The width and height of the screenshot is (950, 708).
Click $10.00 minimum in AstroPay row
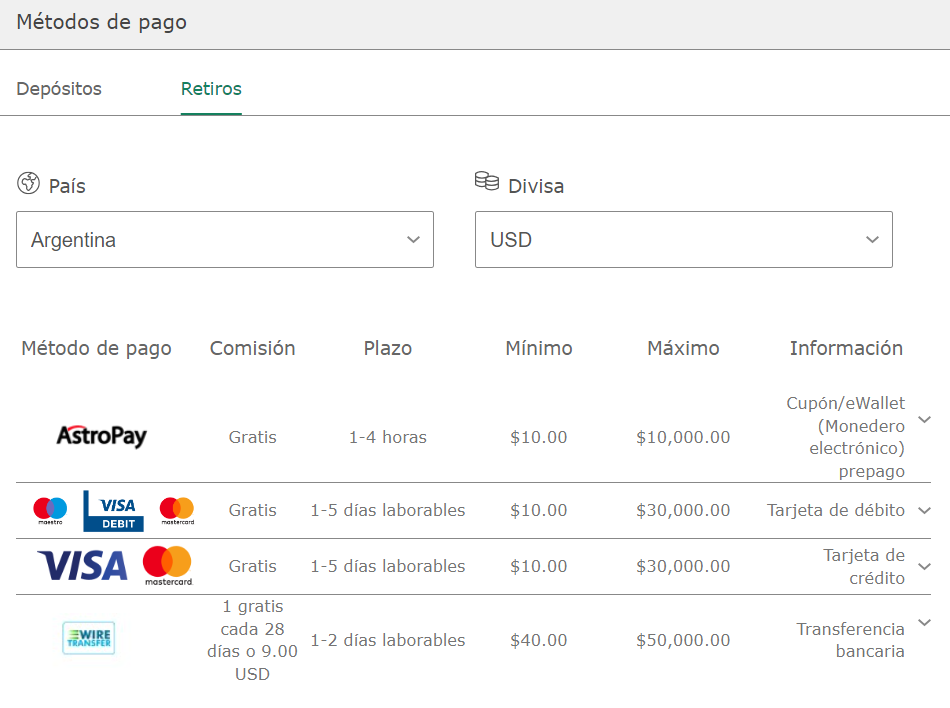[539, 437]
